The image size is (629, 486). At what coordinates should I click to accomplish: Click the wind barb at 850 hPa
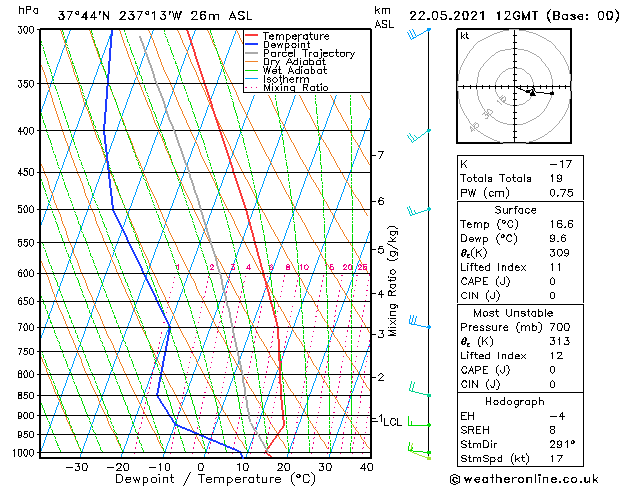pos(420,390)
